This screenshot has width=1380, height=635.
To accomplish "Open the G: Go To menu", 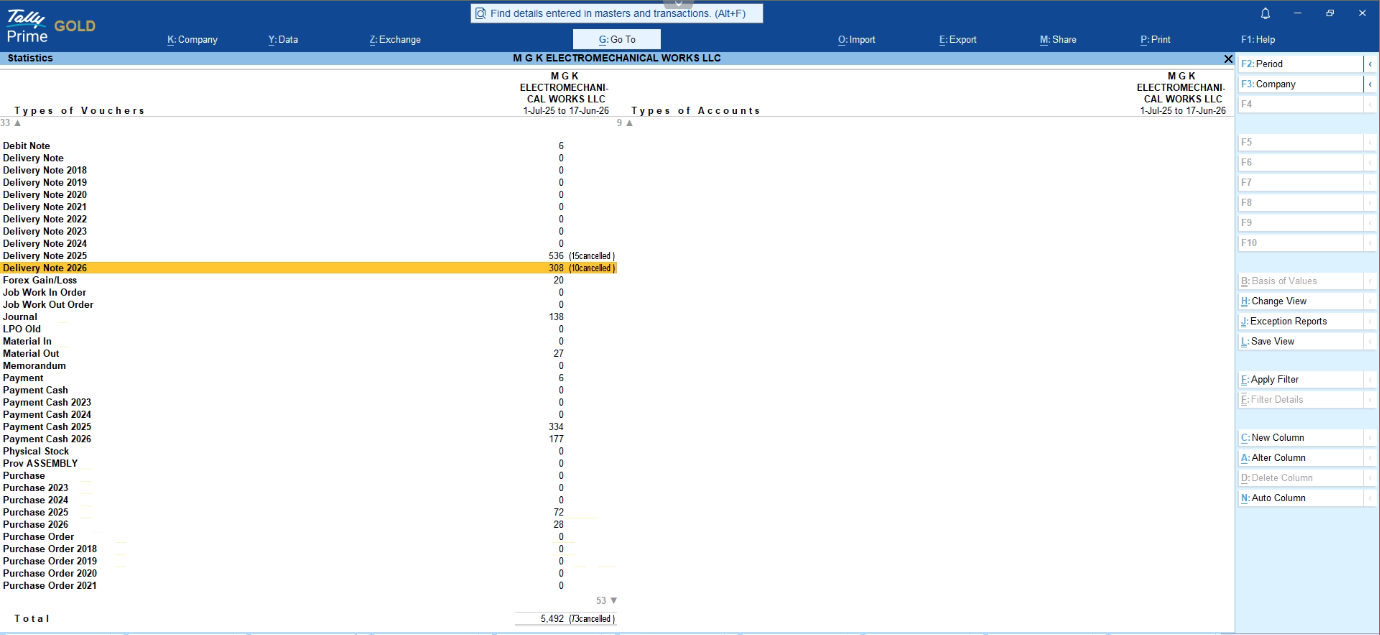I will tap(617, 40).
